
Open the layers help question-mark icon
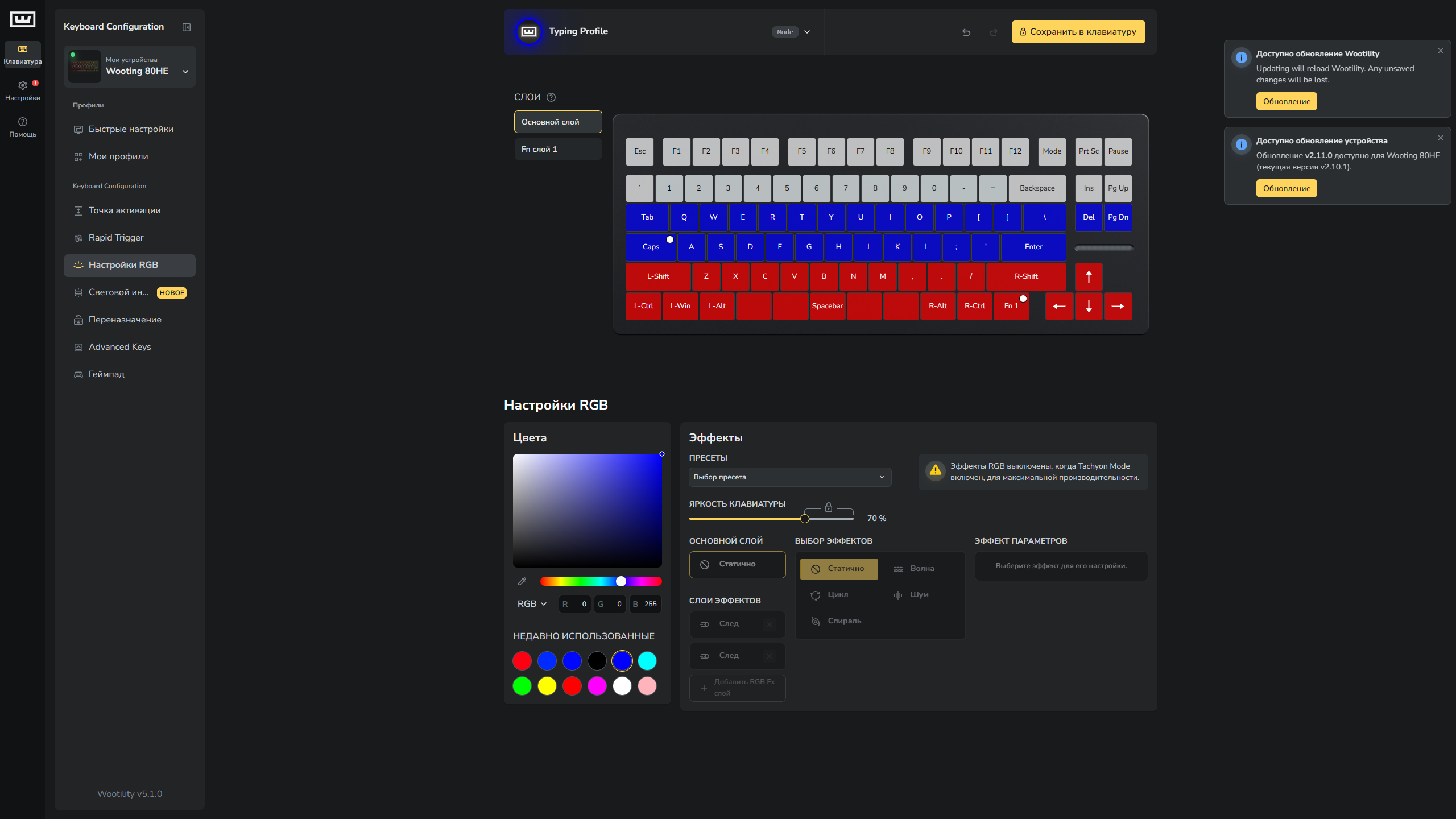pos(551,97)
